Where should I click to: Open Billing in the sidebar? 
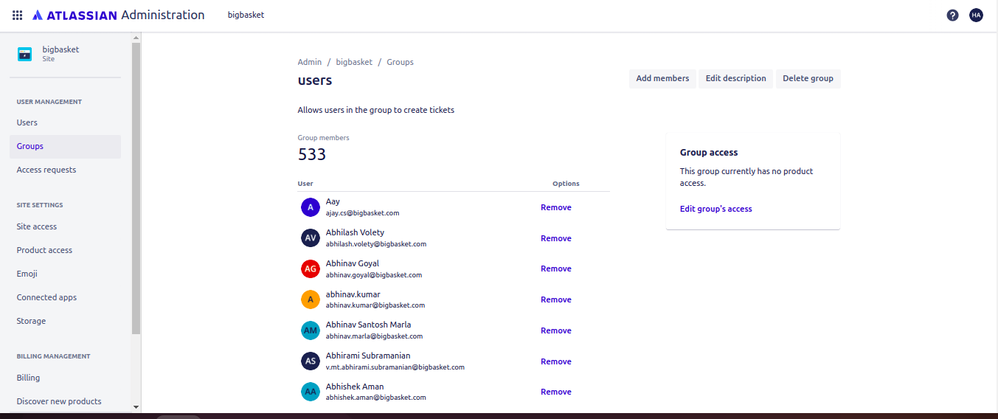point(65,378)
